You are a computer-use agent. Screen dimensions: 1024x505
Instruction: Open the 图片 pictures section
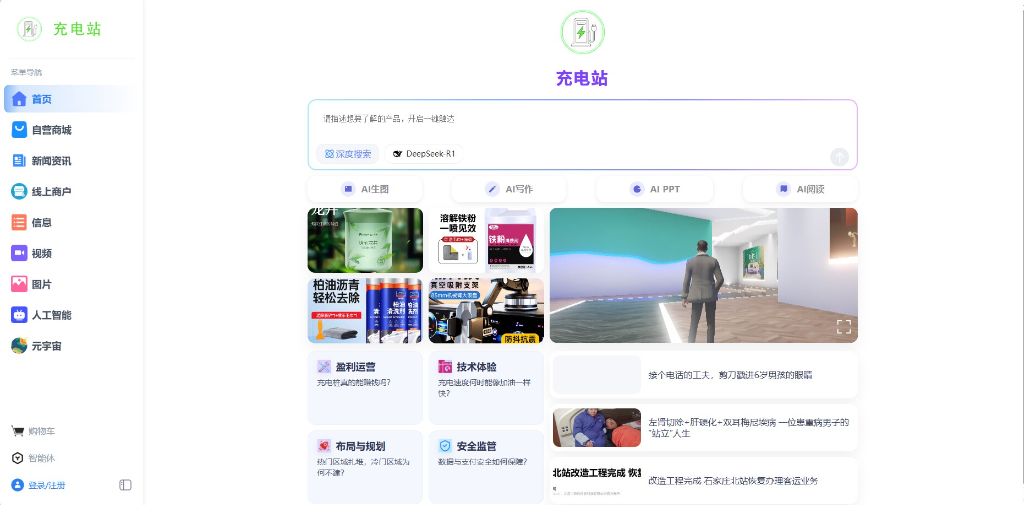(x=40, y=284)
